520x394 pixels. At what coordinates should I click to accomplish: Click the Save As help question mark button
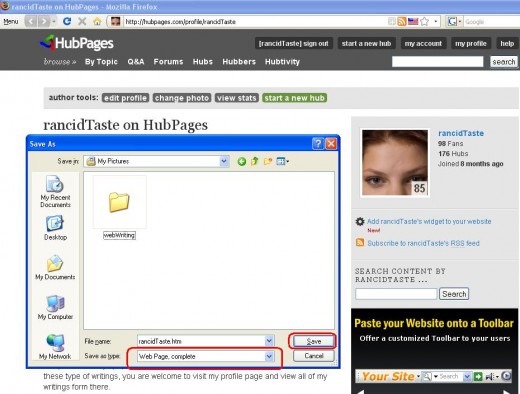click(318, 144)
